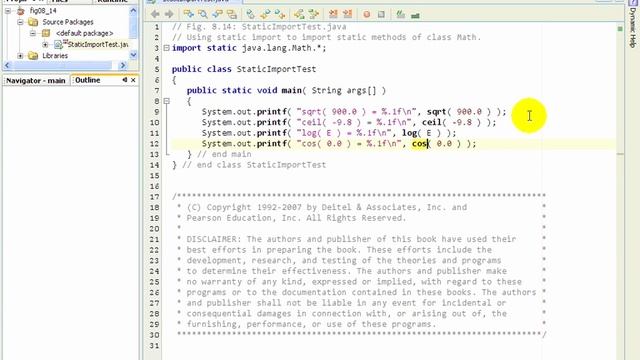Collapse the fig08_14 project node
Image resolution: width=640 pixels, height=360 pixels.
click(x=8, y=11)
